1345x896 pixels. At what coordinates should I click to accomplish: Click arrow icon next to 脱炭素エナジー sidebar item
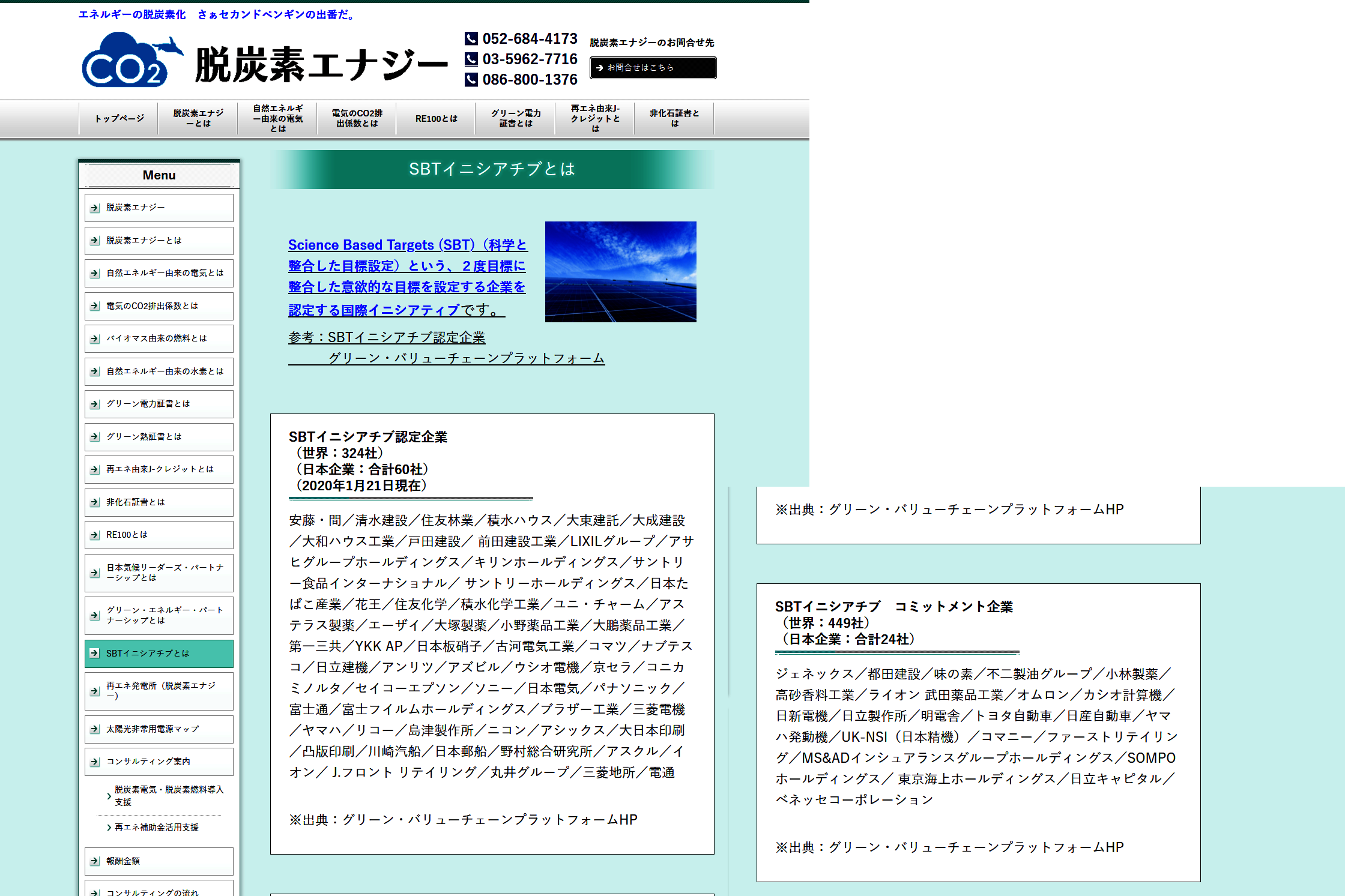tap(95, 208)
